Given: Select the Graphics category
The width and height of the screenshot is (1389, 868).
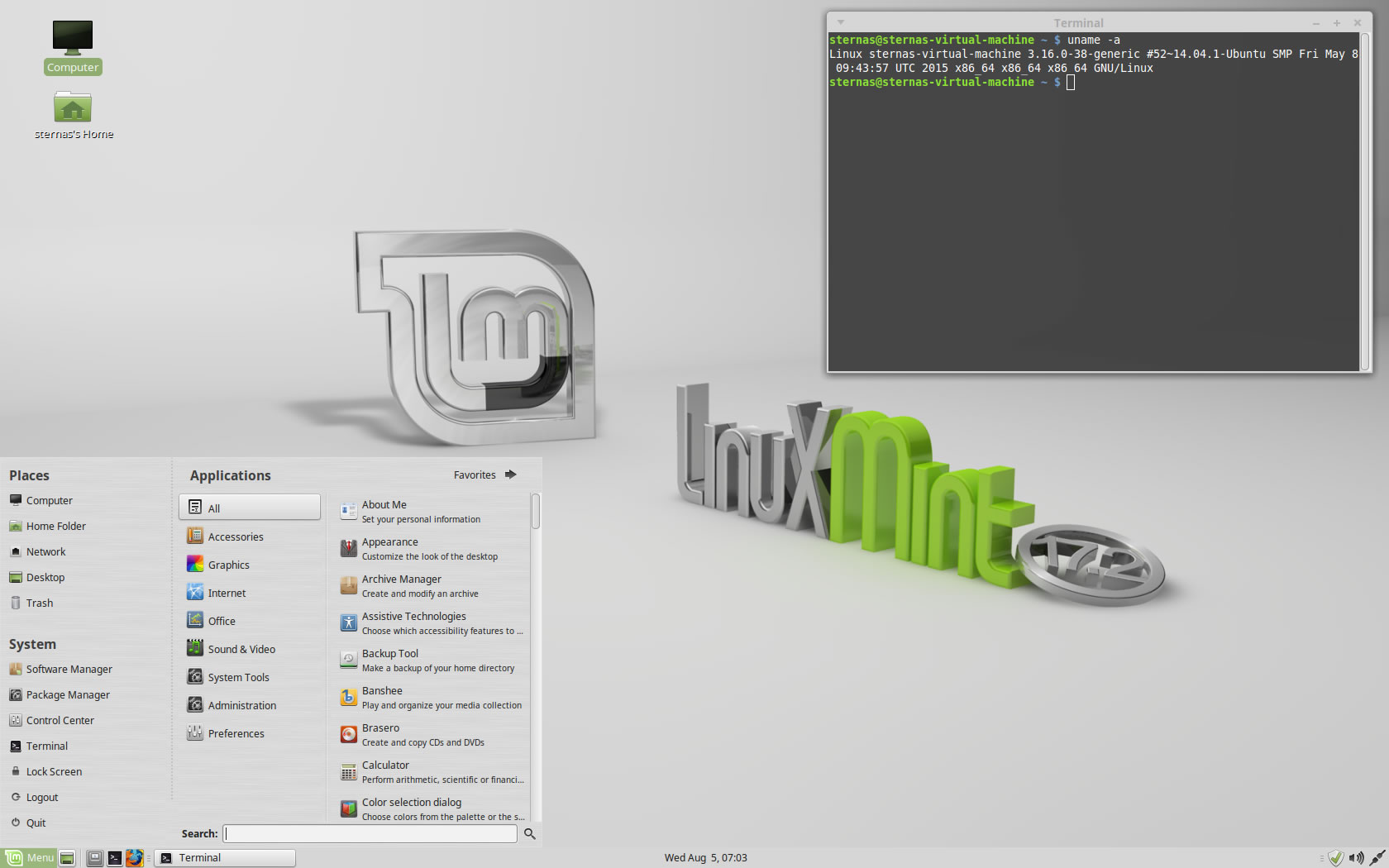Looking at the screenshot, I should point(250,565).
